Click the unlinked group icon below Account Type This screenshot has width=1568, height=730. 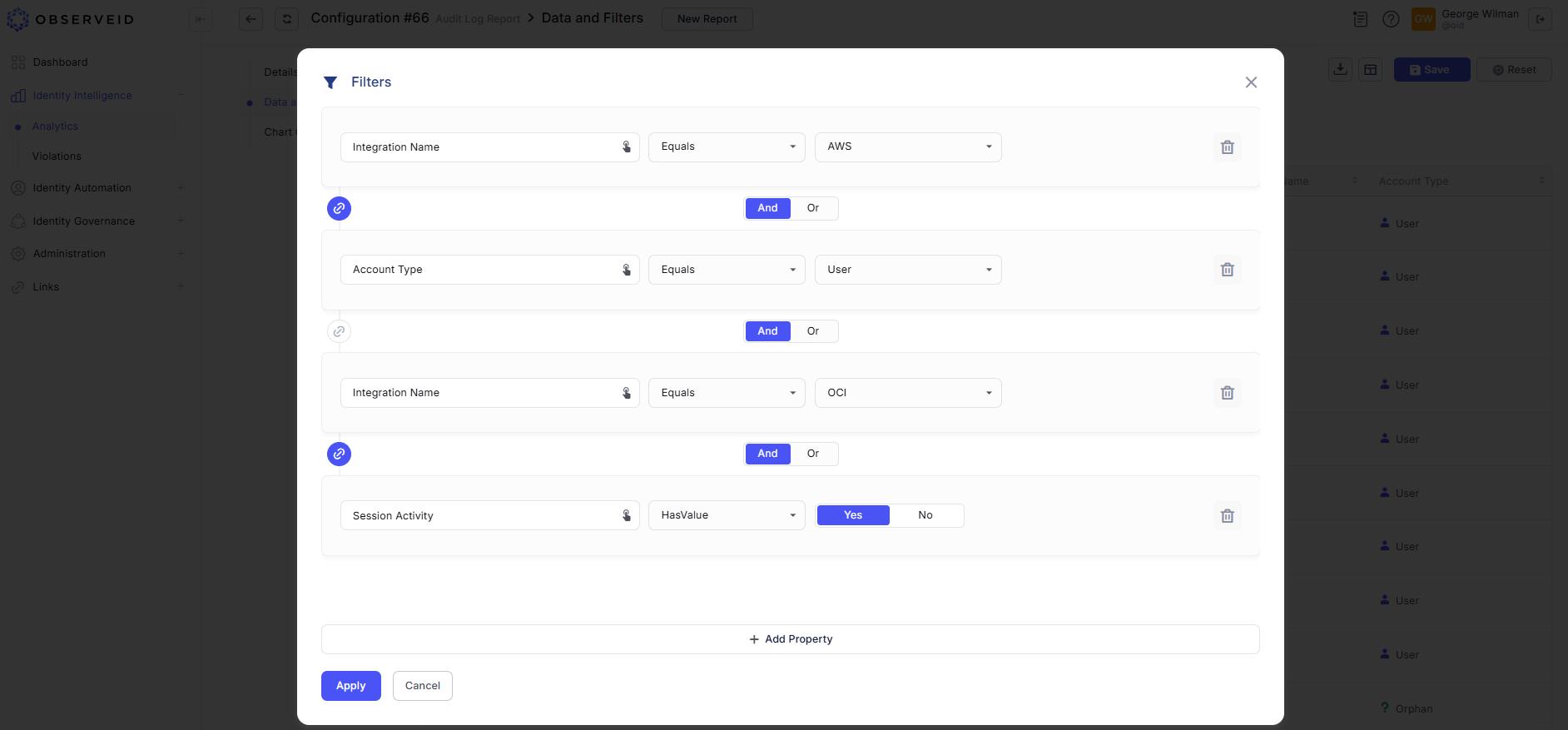coord(339,331)
